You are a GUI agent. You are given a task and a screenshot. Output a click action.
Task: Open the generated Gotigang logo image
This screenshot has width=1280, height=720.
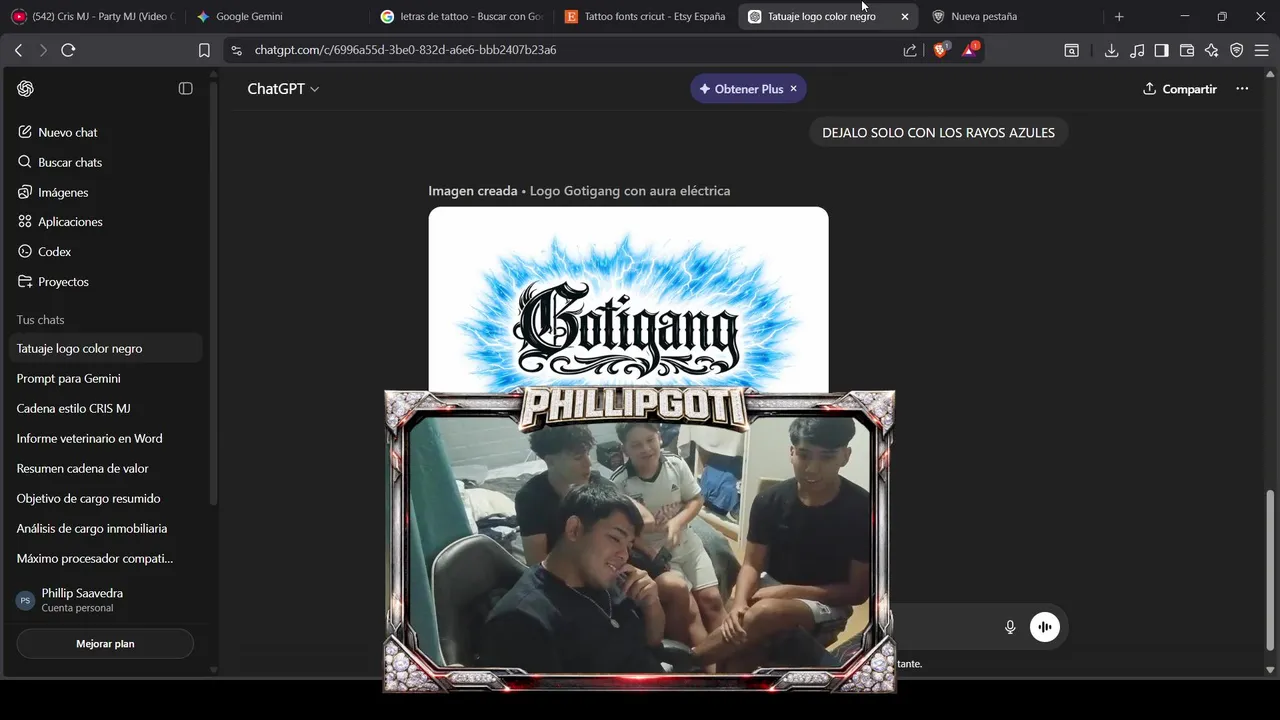click(628, 299)
